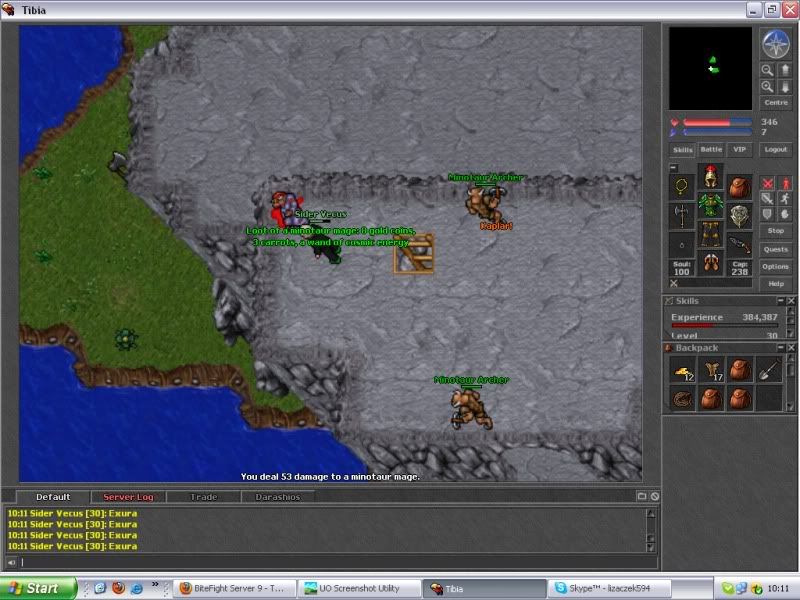Set offensive fighting mode with crossed swords
This screenshot has height=600, width=800.
[x=767, y=183]
